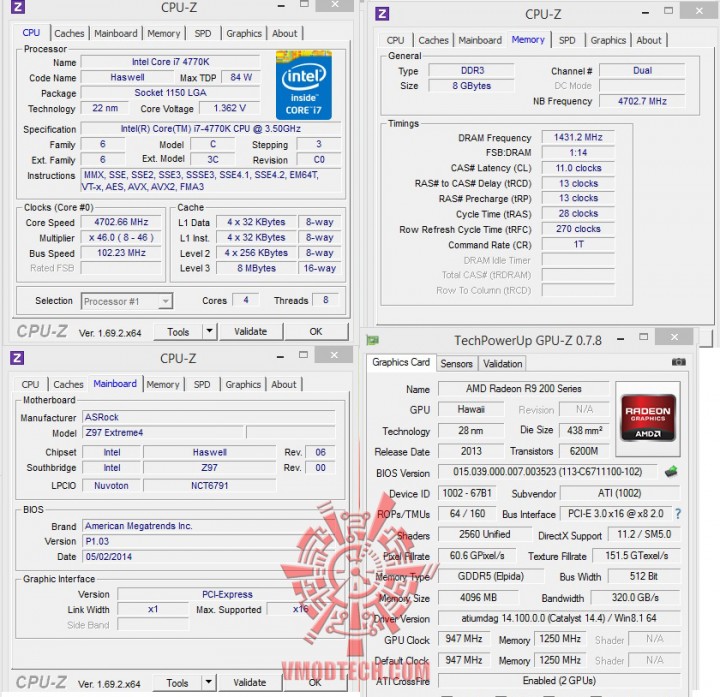Select the Graphics Card tab in GPU-Z
Image resolution: width=720 pixels, height=697 pixels.
(401, 362)
